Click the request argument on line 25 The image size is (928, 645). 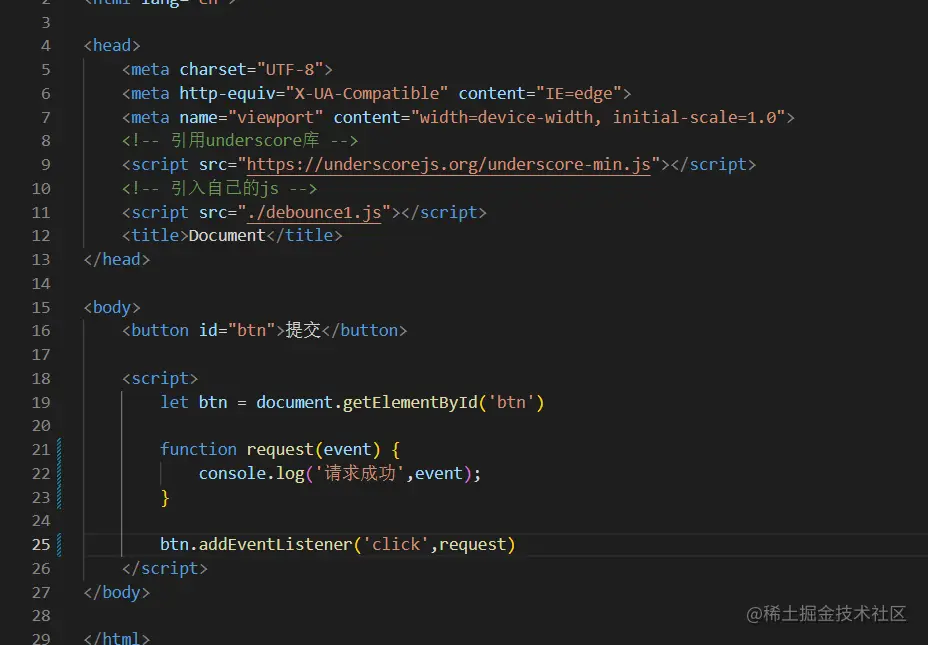click(x=473, y=544)
